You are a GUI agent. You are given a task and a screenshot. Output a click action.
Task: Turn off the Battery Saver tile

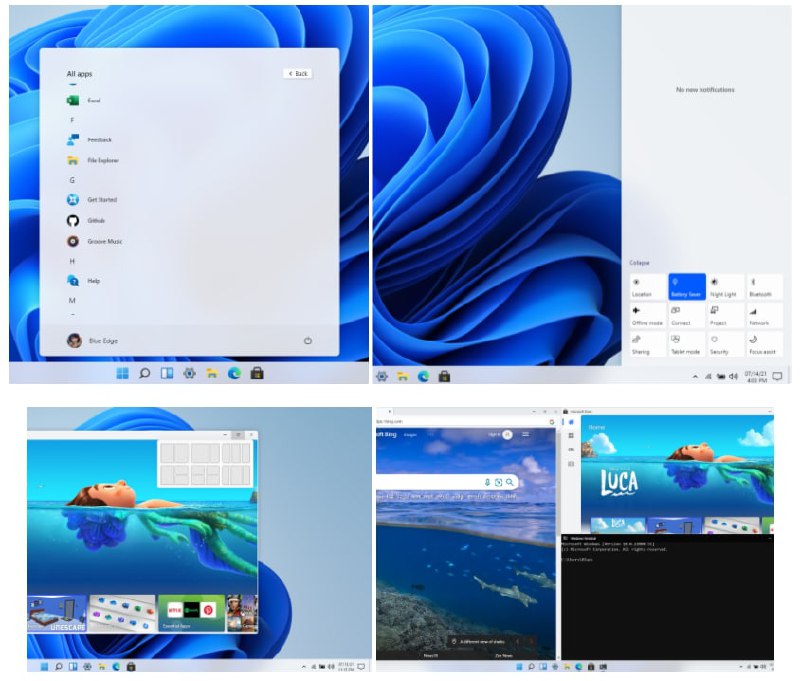(687, 287)
